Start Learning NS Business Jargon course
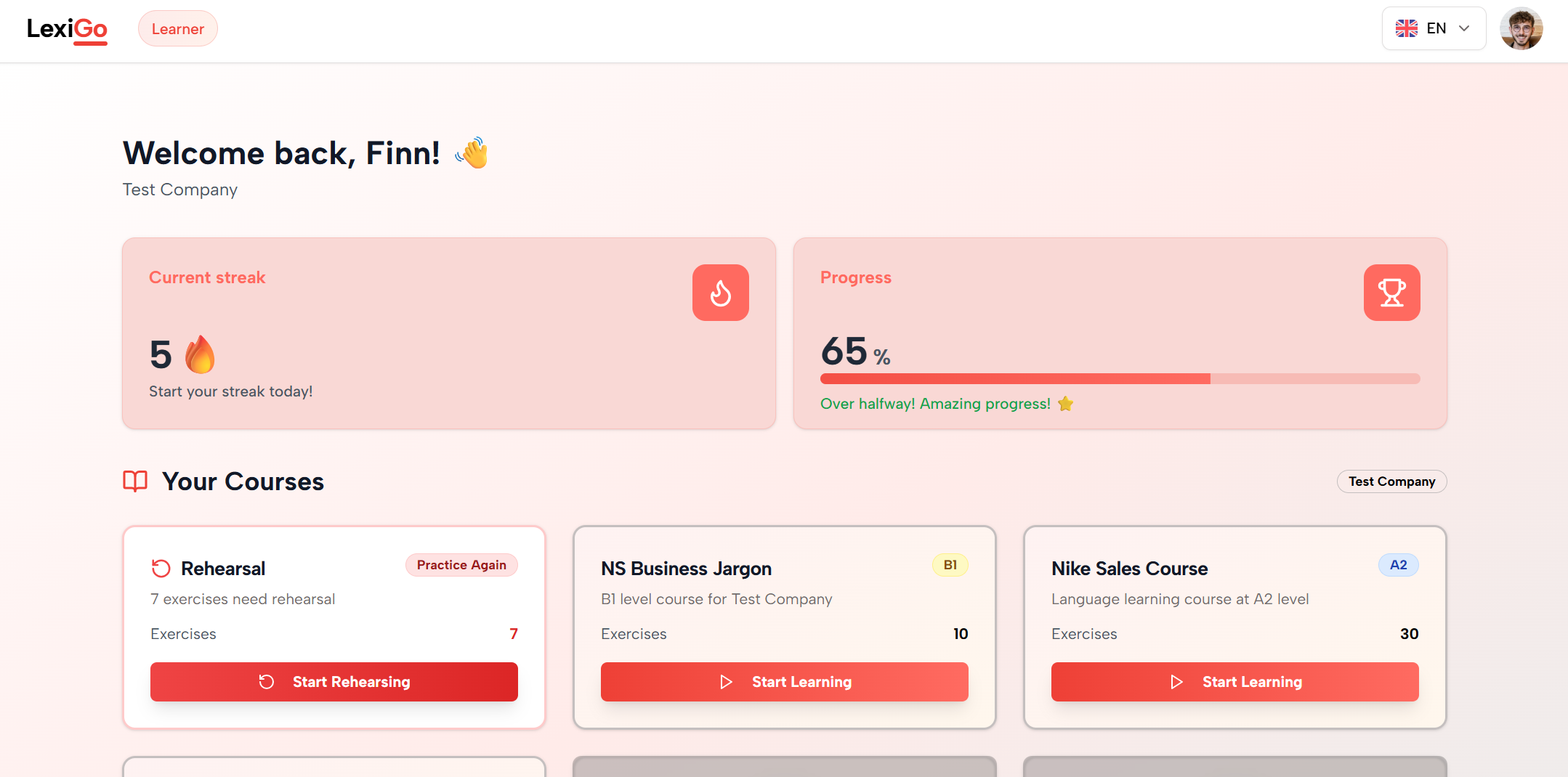This screenshot has height=777, width=1568. click(784, 682)
